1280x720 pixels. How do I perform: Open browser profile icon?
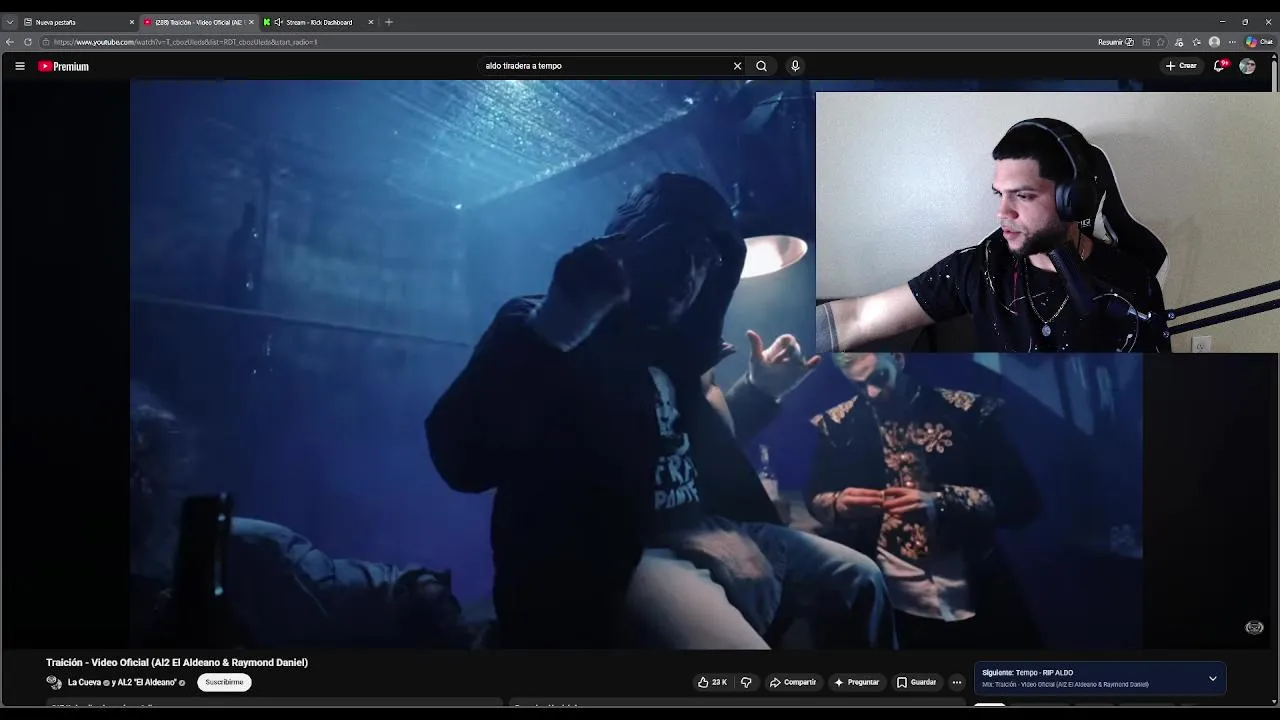click(1214, 42)
